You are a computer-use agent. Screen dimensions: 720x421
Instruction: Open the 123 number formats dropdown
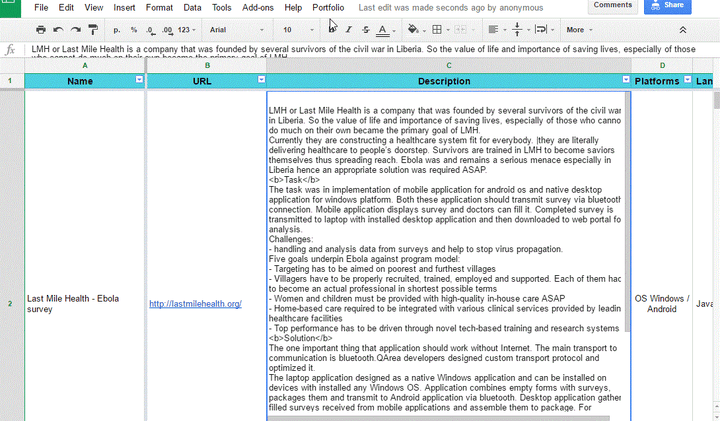point(186,30)
